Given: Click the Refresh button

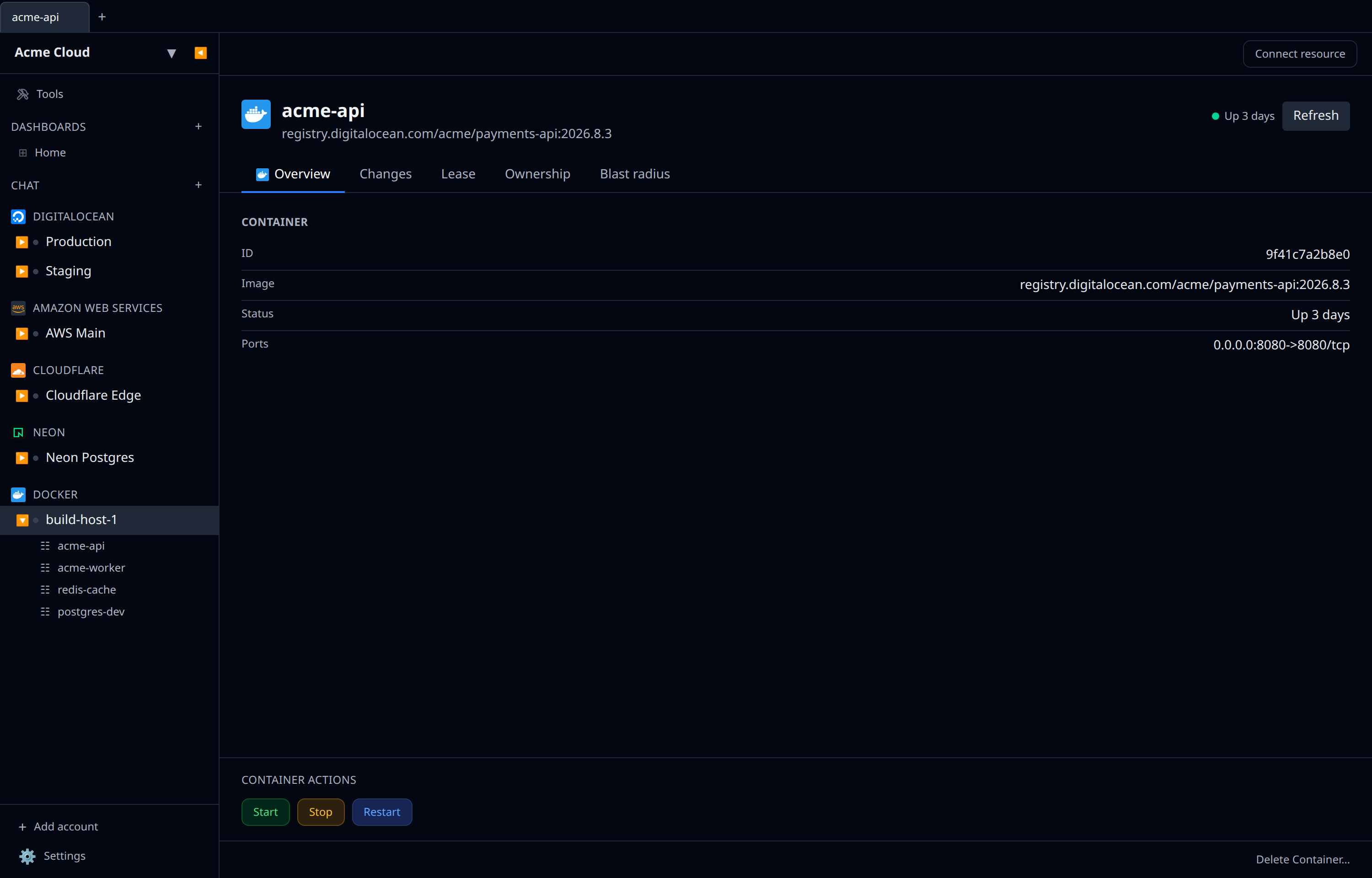Looking at the screenshot, I should click(1316, 116).
